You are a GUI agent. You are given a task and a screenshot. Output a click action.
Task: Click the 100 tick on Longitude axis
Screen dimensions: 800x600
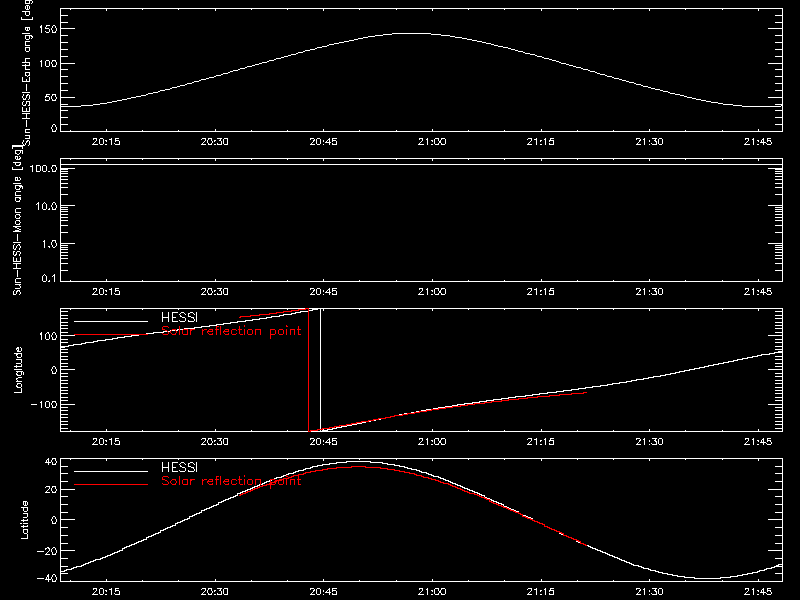click(48, 336)
